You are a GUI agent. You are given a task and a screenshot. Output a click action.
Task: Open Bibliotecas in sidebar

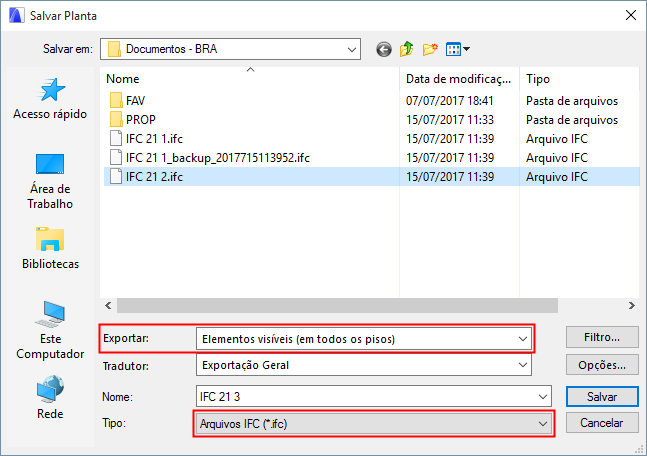pyautogui.click(x=50, y=249)
